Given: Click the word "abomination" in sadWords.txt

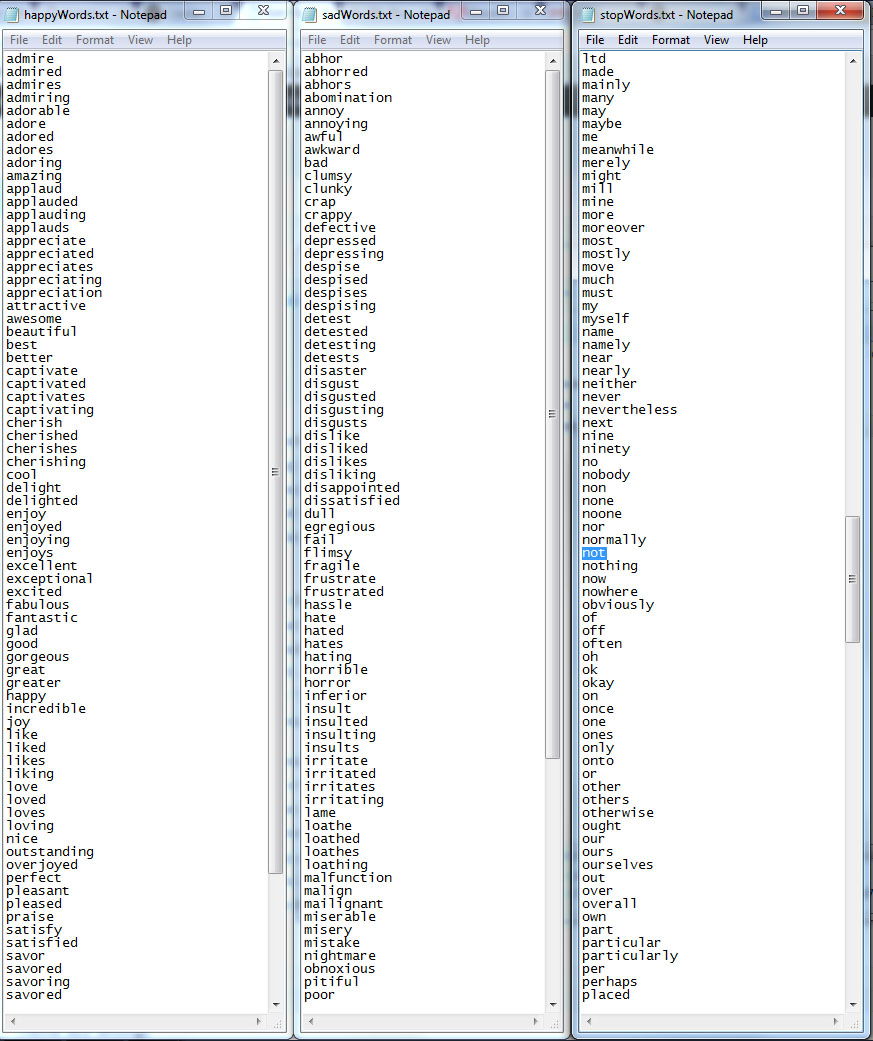Looking at the screenshot, I should click(348, 98).
